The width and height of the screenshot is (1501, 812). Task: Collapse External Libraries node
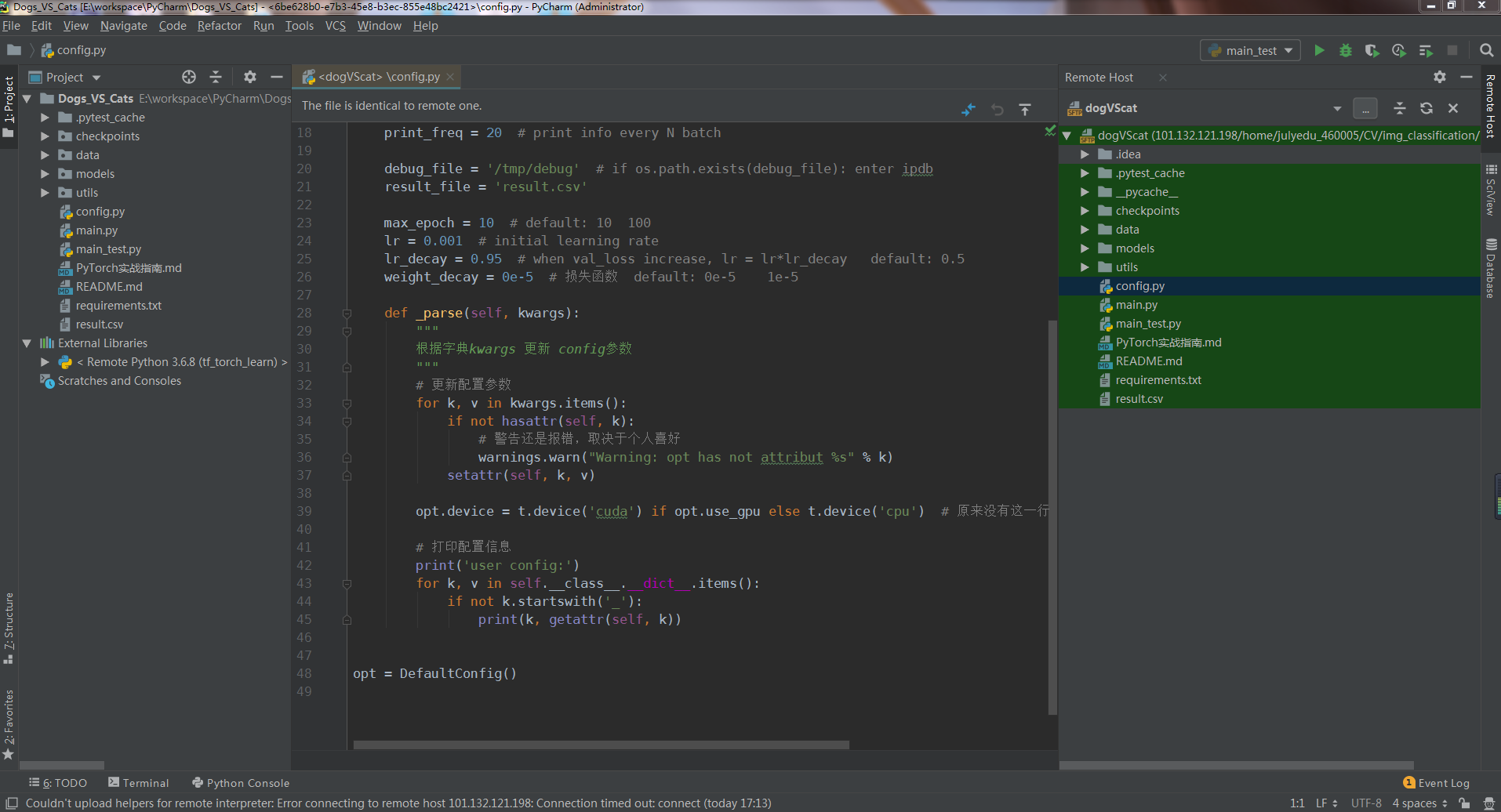(27, 343)
